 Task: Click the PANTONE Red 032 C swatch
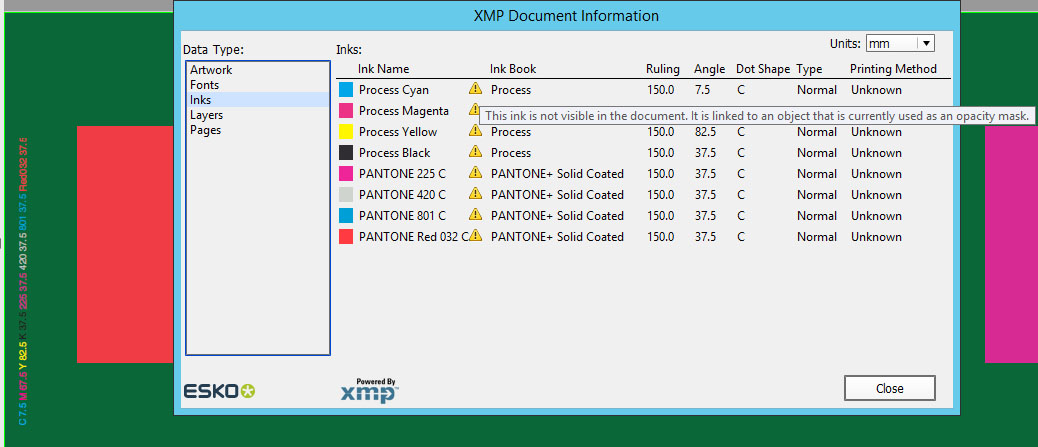[346, 236]
